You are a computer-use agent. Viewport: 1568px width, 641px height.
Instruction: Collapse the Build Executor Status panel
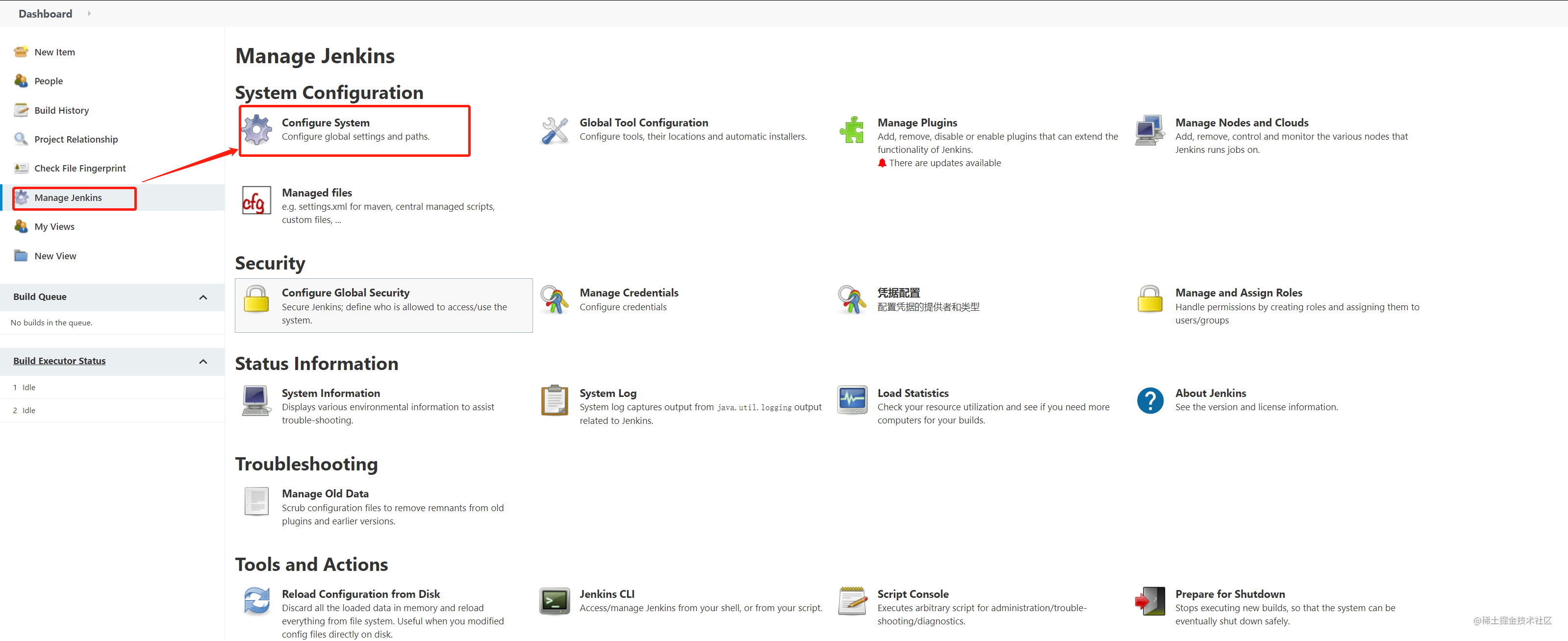[203, 361]
